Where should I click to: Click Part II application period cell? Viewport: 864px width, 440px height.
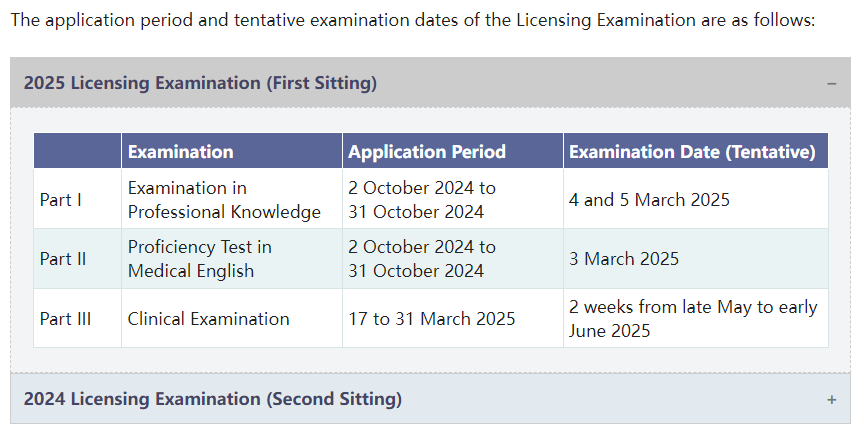(453, 259)
